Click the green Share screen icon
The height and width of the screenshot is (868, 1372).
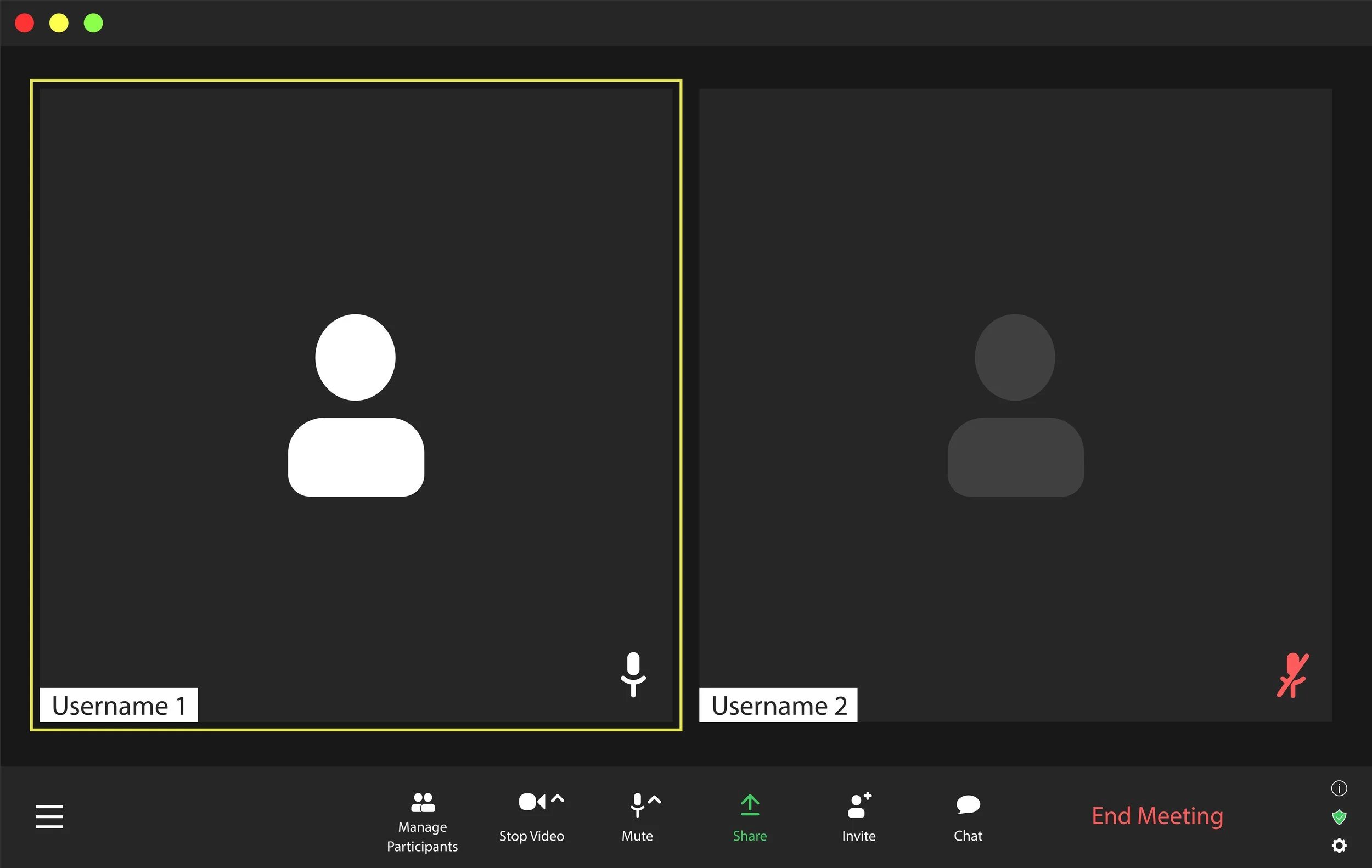(749, 805)
